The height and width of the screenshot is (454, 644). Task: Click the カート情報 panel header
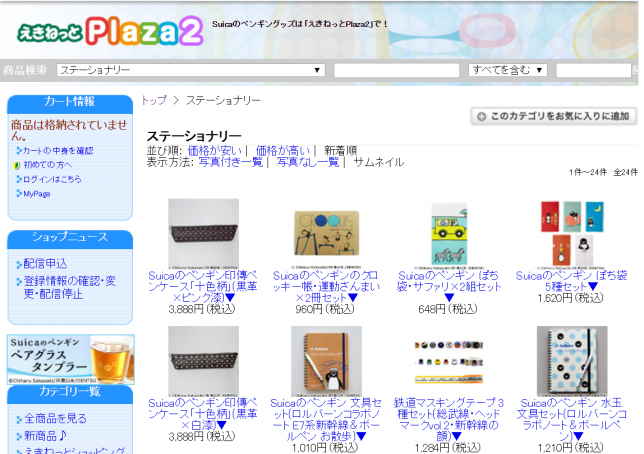click(70, 104)
